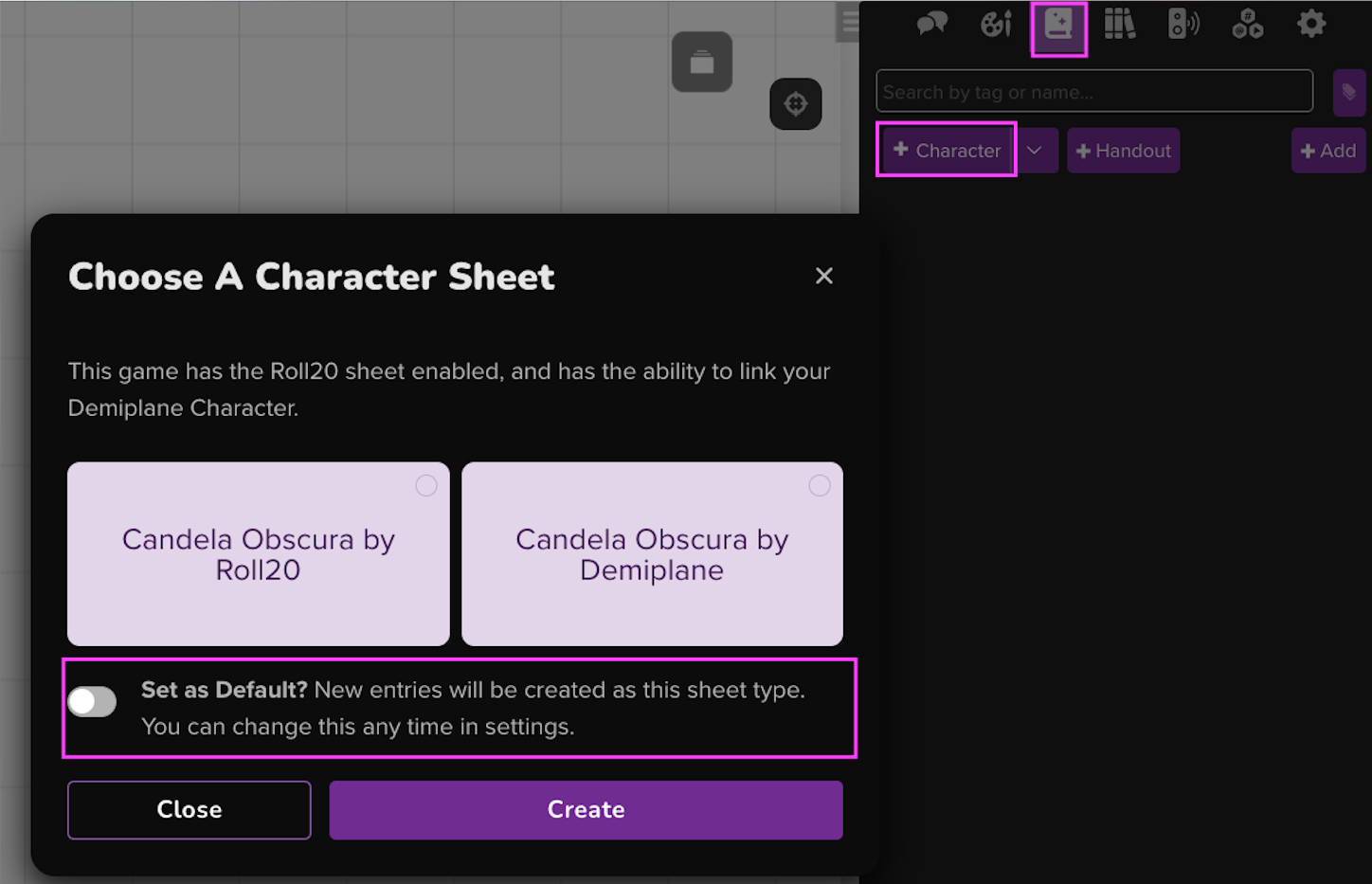The image size is (1372, 884).
Task: Open the Collections dice icon
Action: pyautogui.click(x=1247, y=24)
